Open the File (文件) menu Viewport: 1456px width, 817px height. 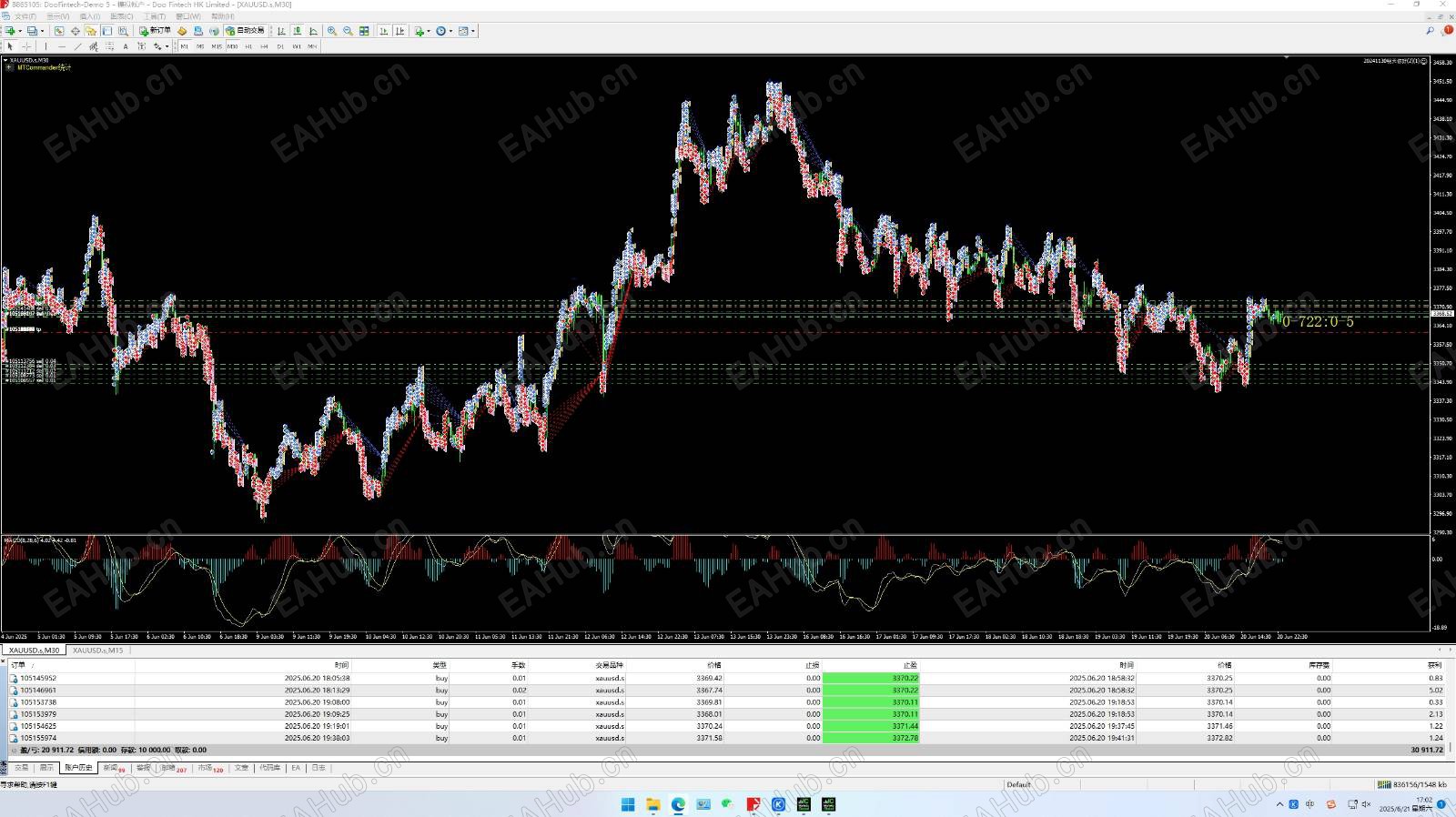25,16
